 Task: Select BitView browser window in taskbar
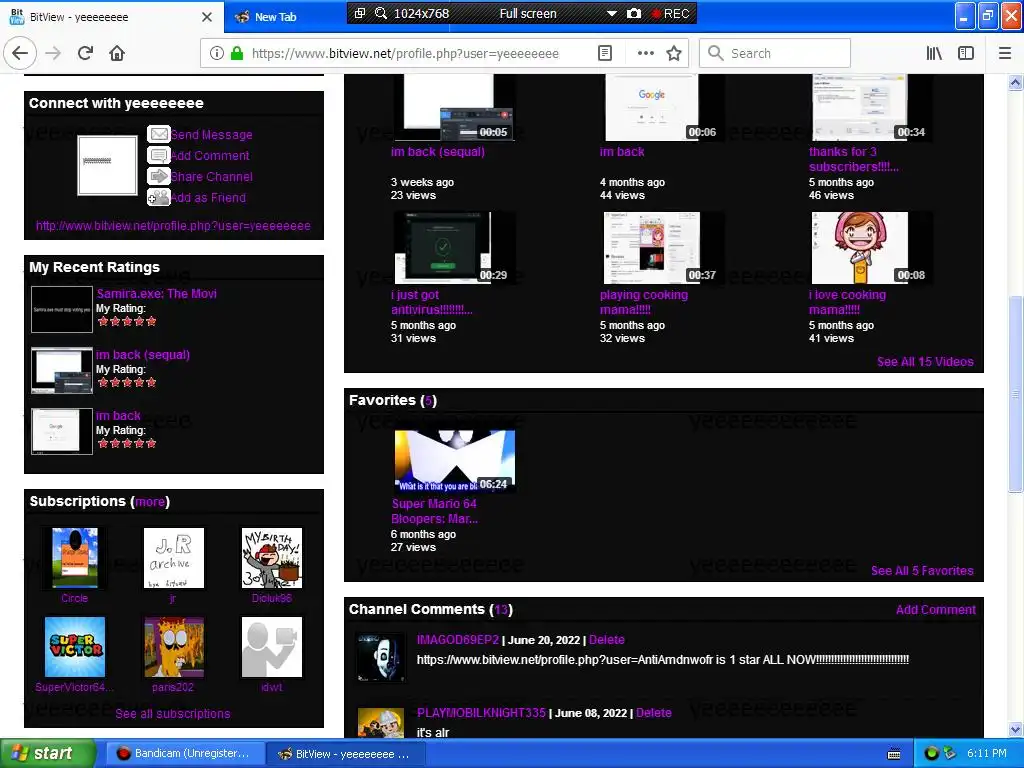(345, 754)
